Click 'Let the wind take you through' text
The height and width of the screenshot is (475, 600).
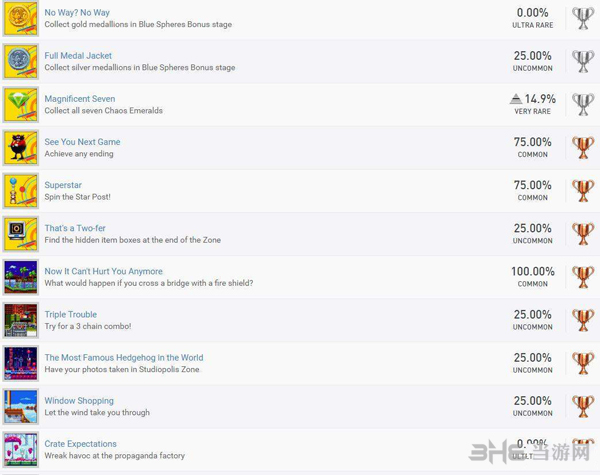(97, 413)
